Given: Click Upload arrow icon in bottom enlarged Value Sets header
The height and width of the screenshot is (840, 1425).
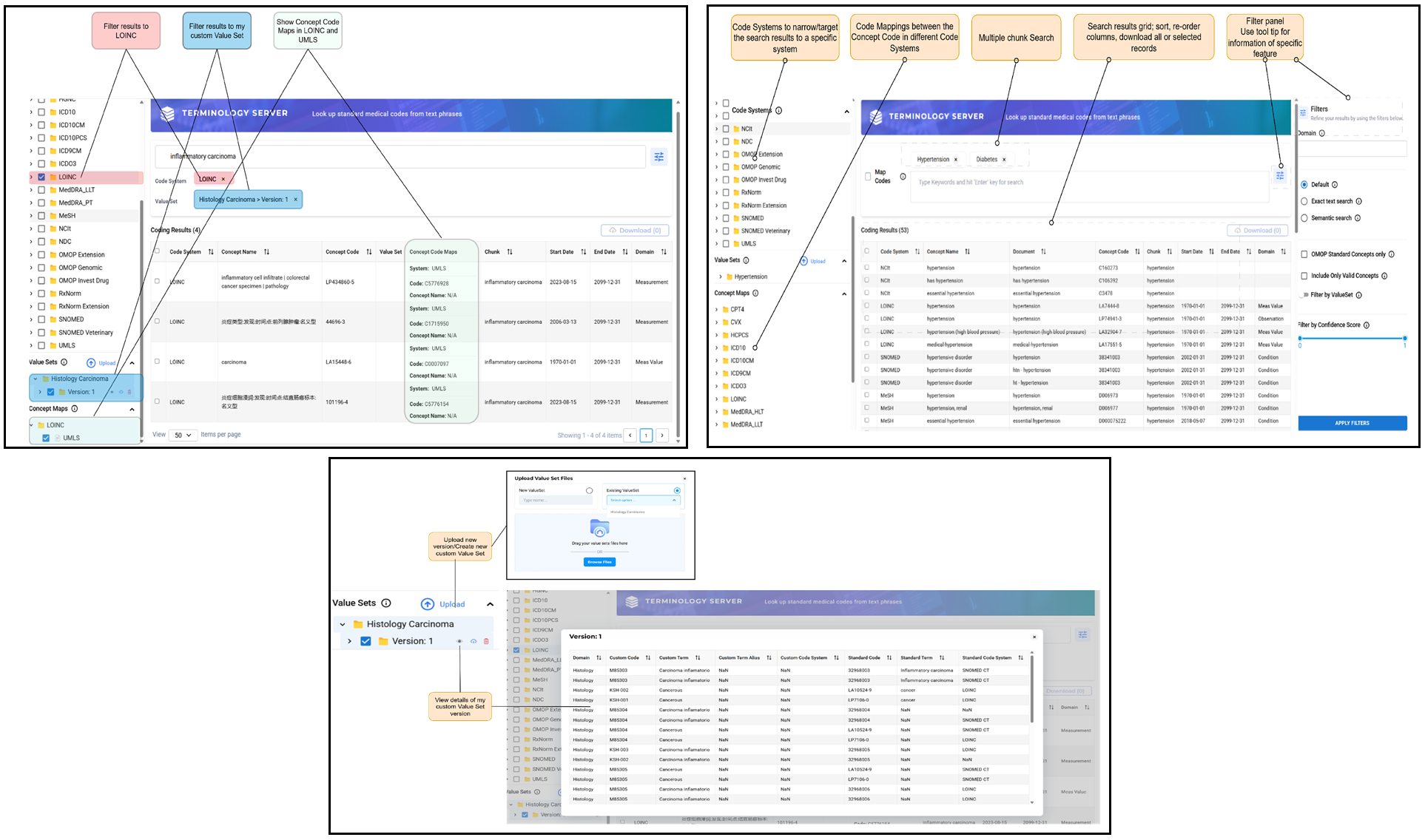Looking at the screenshot, I should [428, 604].
